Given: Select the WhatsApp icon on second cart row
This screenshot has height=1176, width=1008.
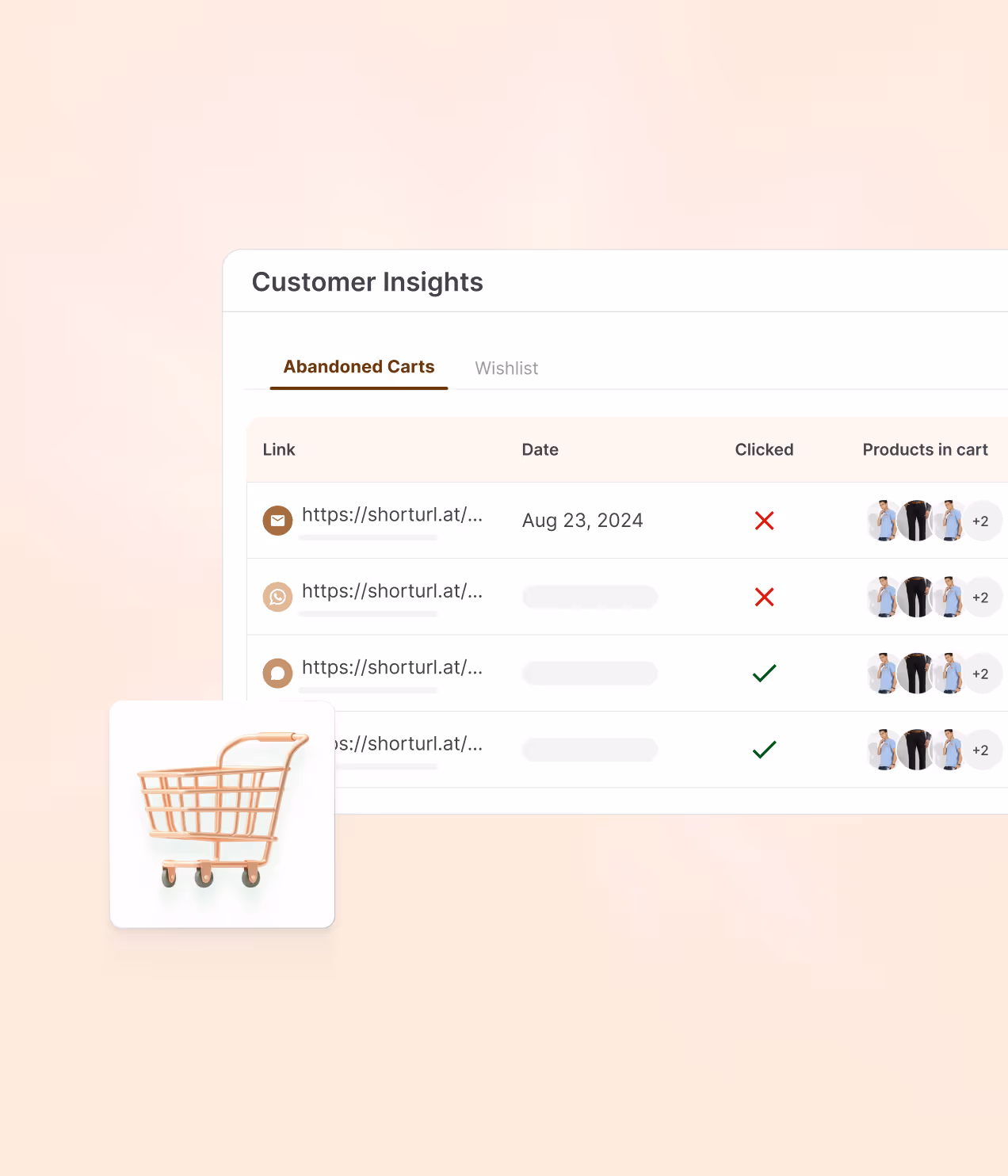Looking at the screenshot, I should tap(277, 597).
